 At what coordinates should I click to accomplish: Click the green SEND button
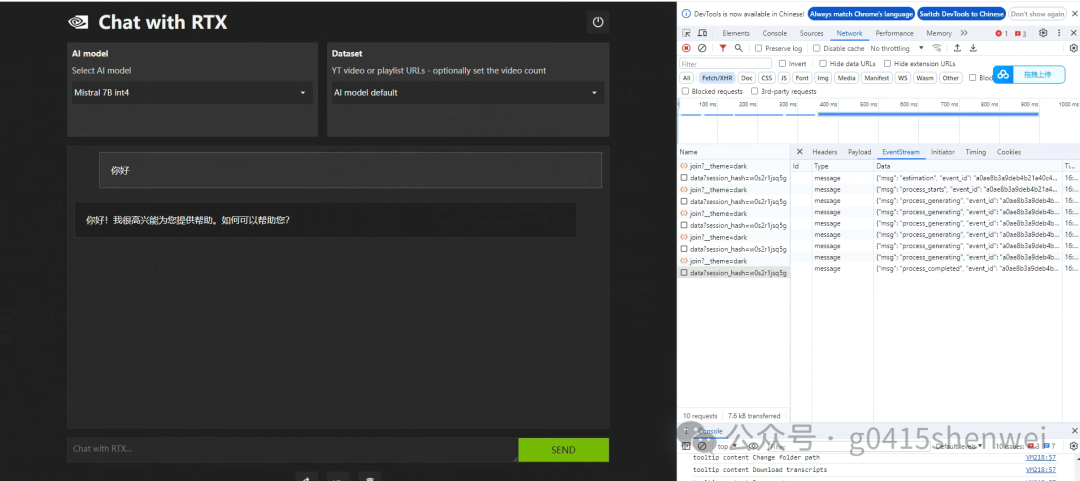coord(563,450)
